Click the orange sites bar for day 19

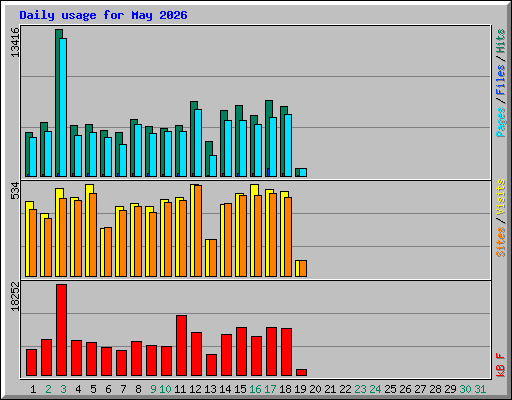pos(303,269)
